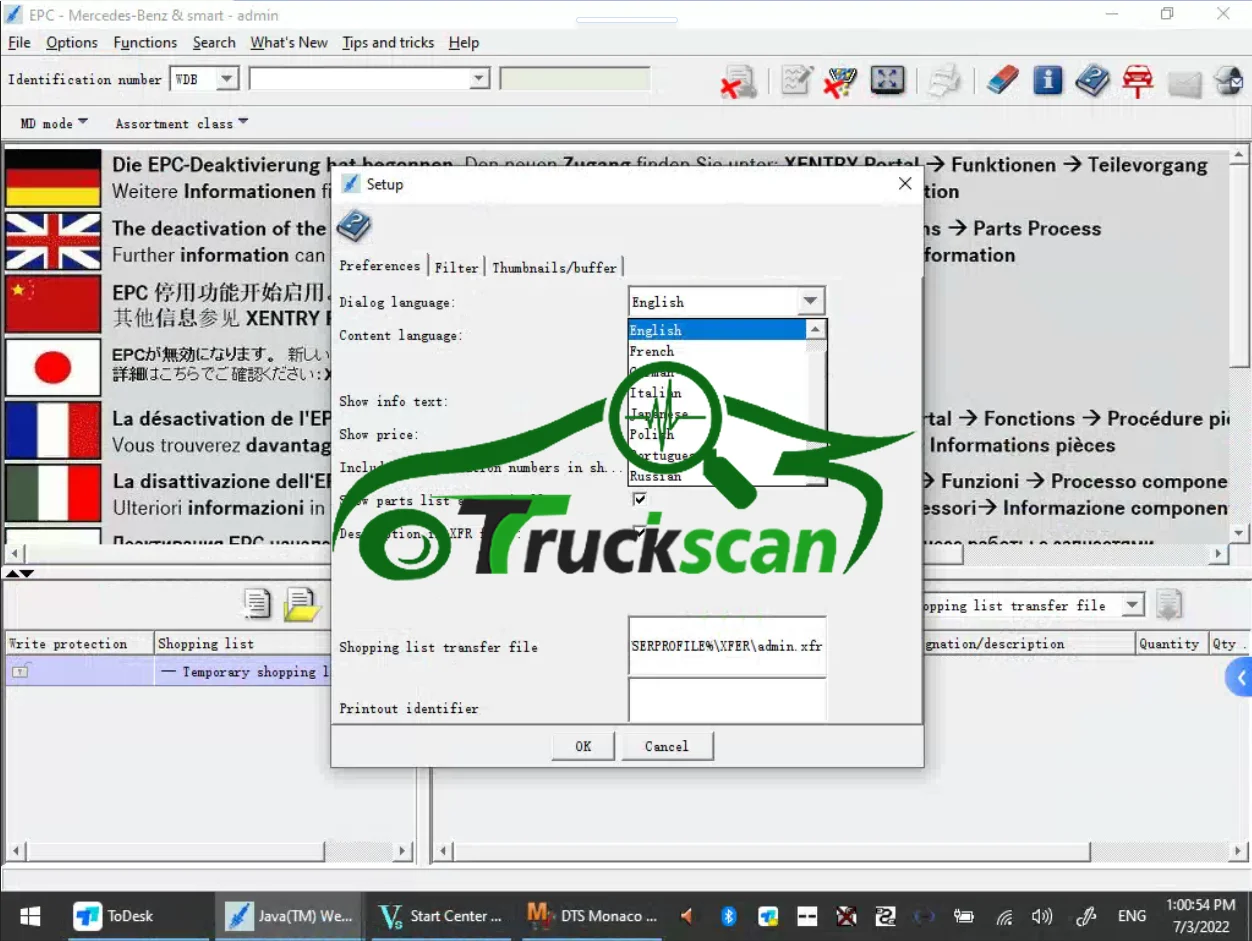Screen dimensions: 1252x941
Task: Open the Options menu
Action: (x=72, y=42)
